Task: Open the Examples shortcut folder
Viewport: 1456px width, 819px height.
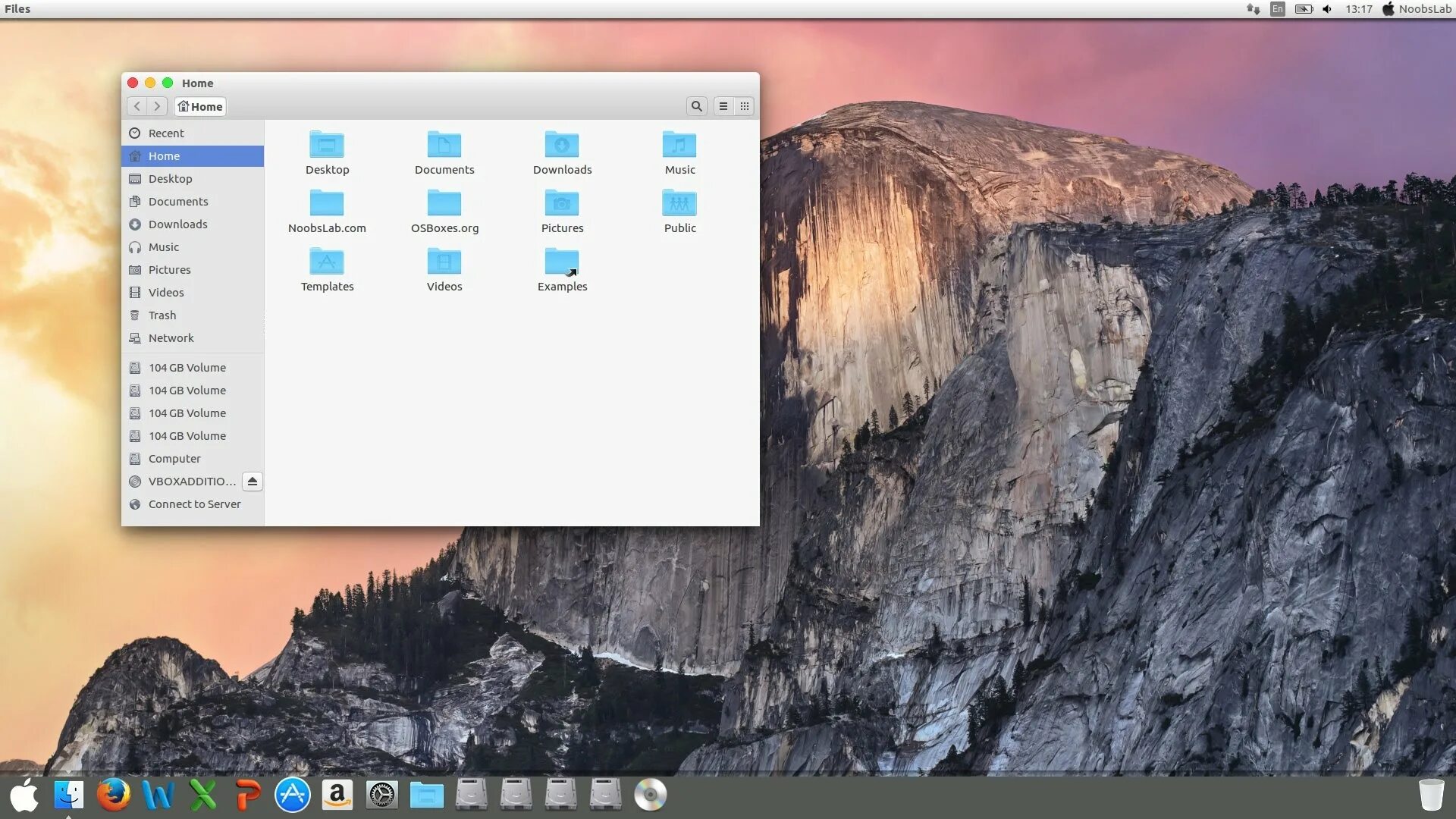Action: click(x=562, y=262)
